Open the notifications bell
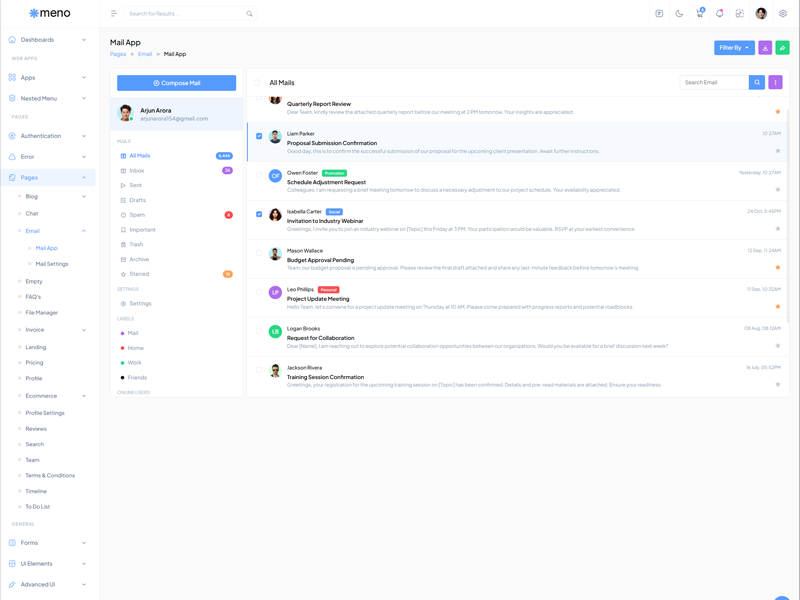This screenshot has width=800, height=600. [719, 14]
